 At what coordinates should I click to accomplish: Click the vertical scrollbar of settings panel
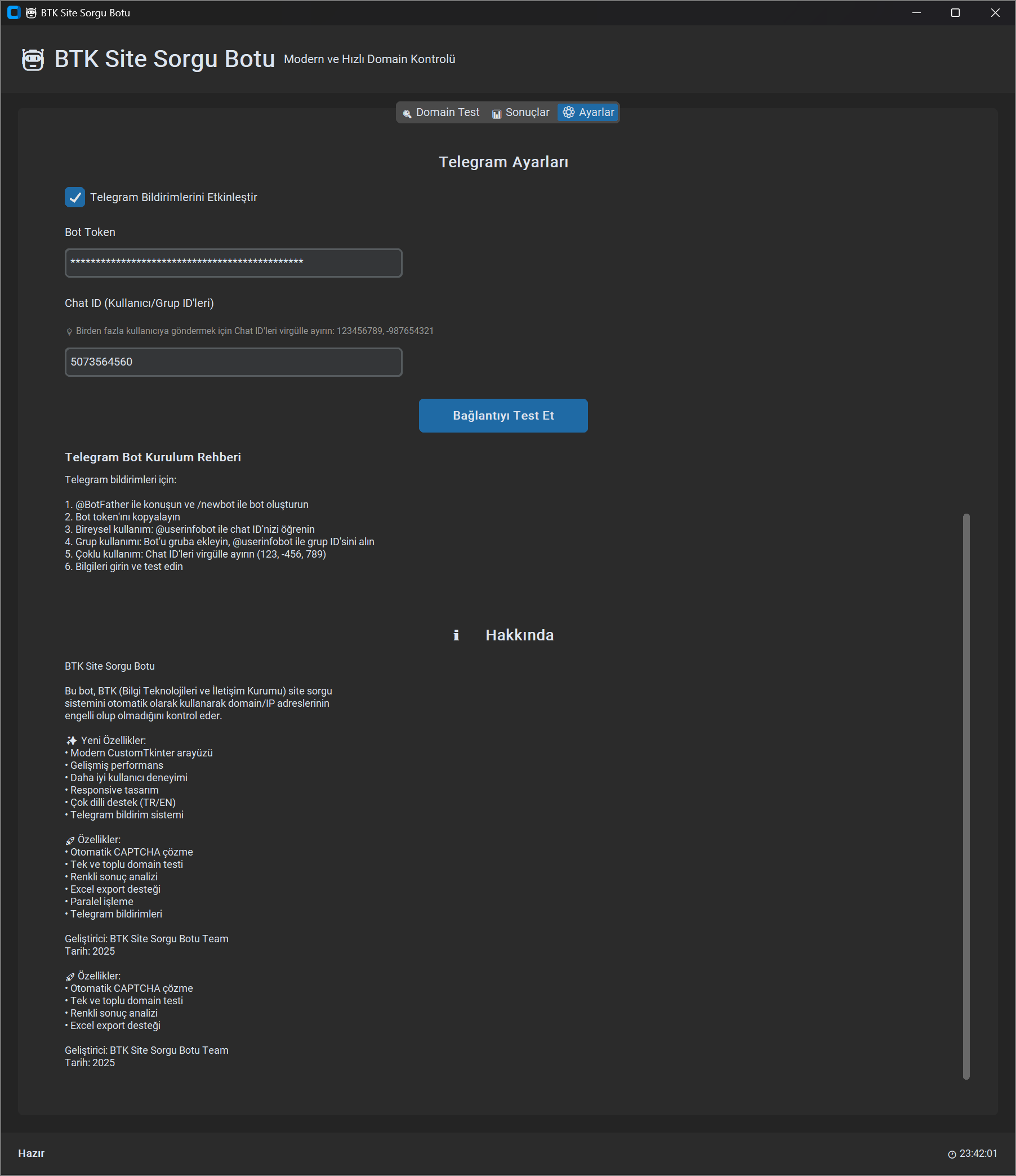(x=966, y=796)
